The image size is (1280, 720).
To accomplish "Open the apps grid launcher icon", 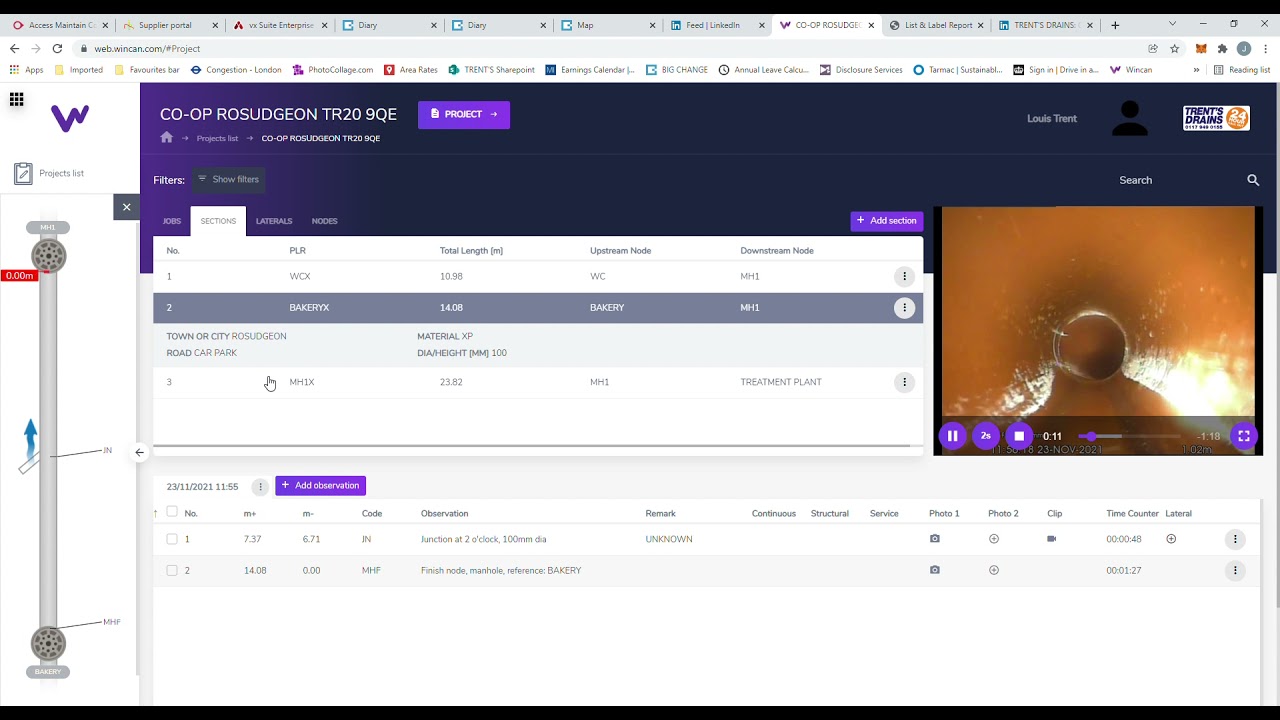I will tap(16, 99).
